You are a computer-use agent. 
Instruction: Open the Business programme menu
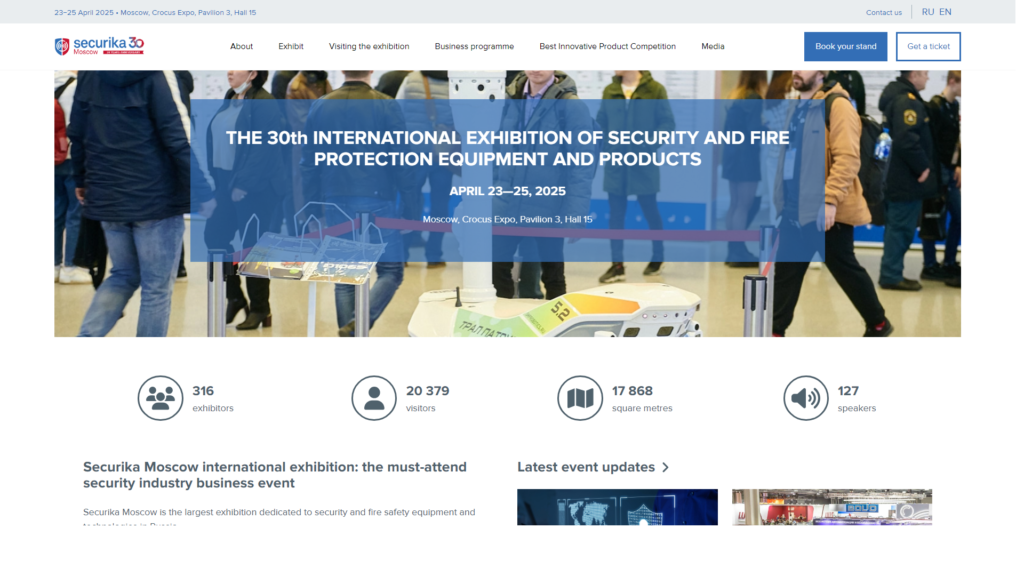tap(474, 46)
